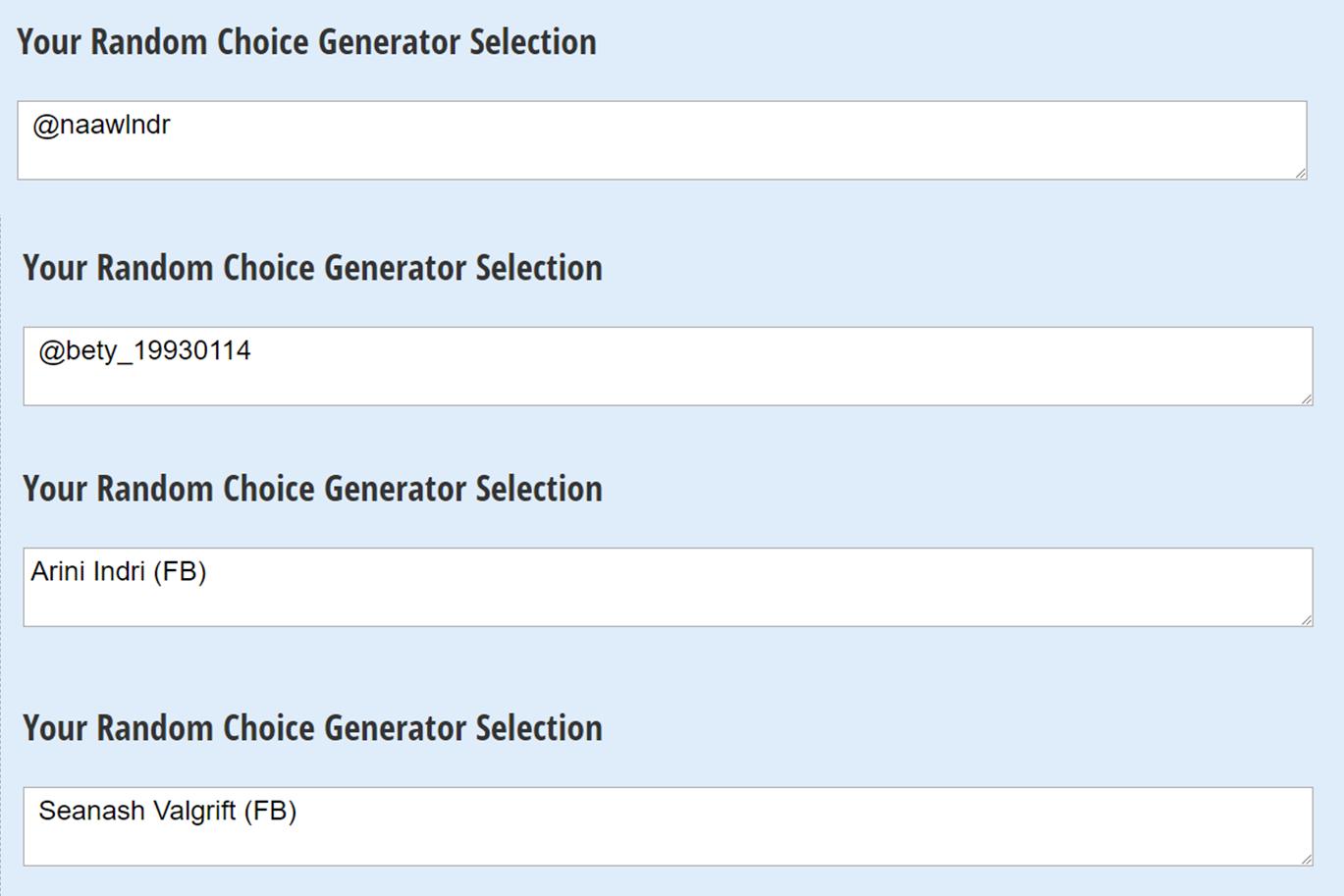Click the heading above the @naawlndr box
The width and height of the screenshot is (1344, 896).
[306, 42]
